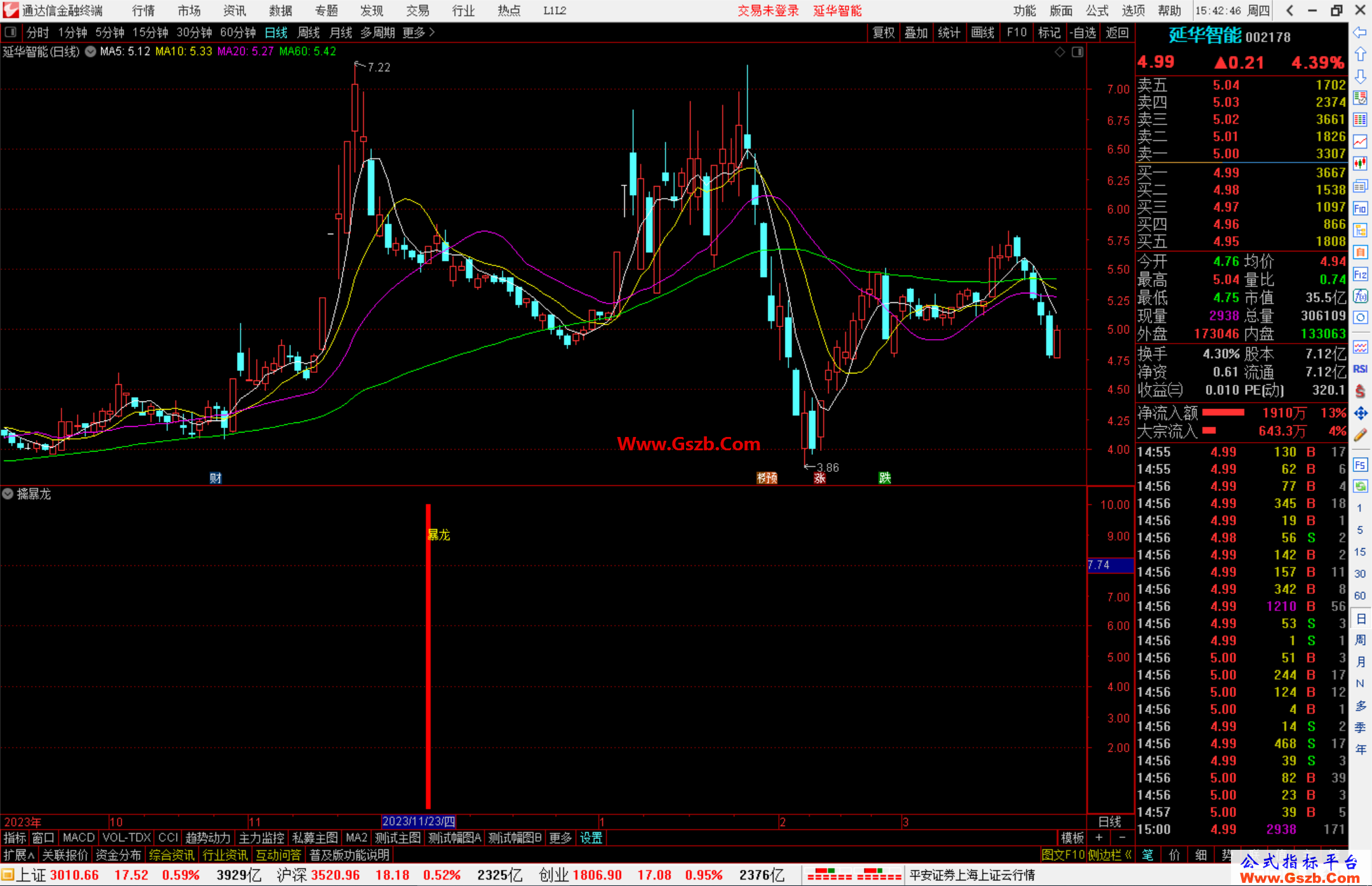Image resolution: width=1372 pixels, height=886 pixels.
Task: Switch to yearly 年 period in sidebar
Action: 1360,749
